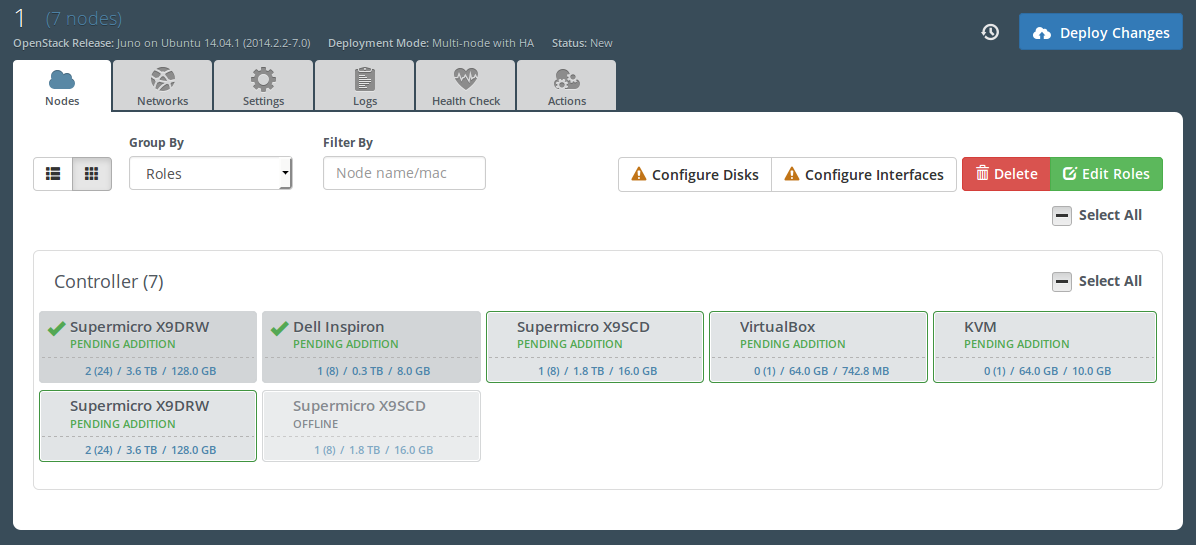
Task: Switch to list view icon
Action: (x=53, y=173)
